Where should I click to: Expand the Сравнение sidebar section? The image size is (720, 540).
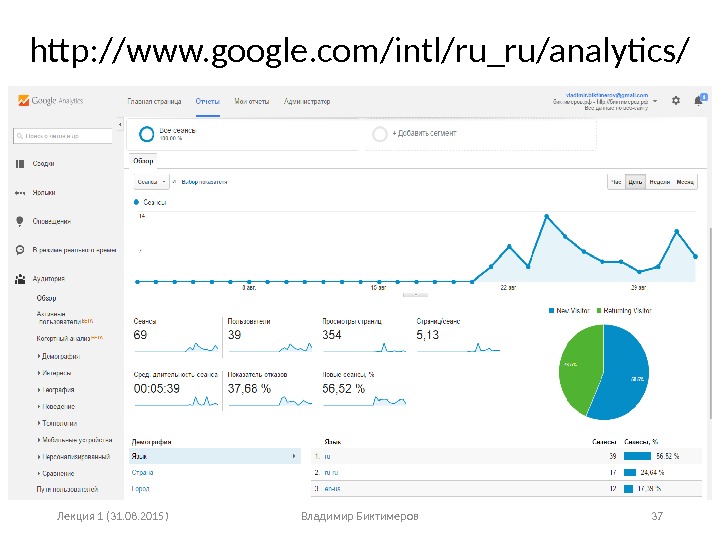(x=56, y=473)
